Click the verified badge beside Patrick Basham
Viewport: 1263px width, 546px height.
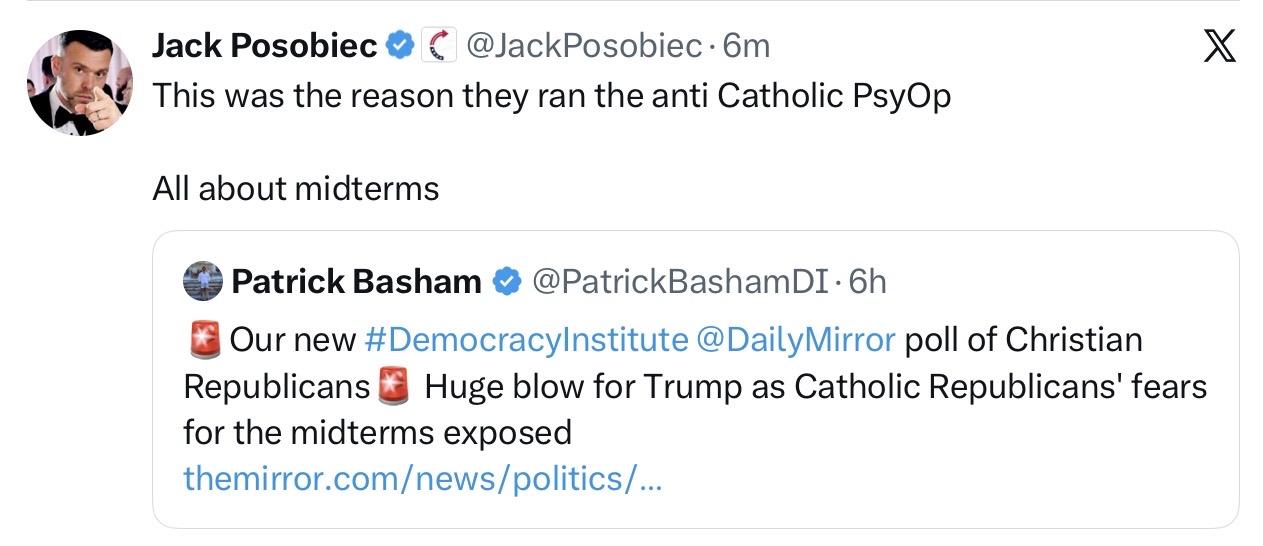pos(508,282)
